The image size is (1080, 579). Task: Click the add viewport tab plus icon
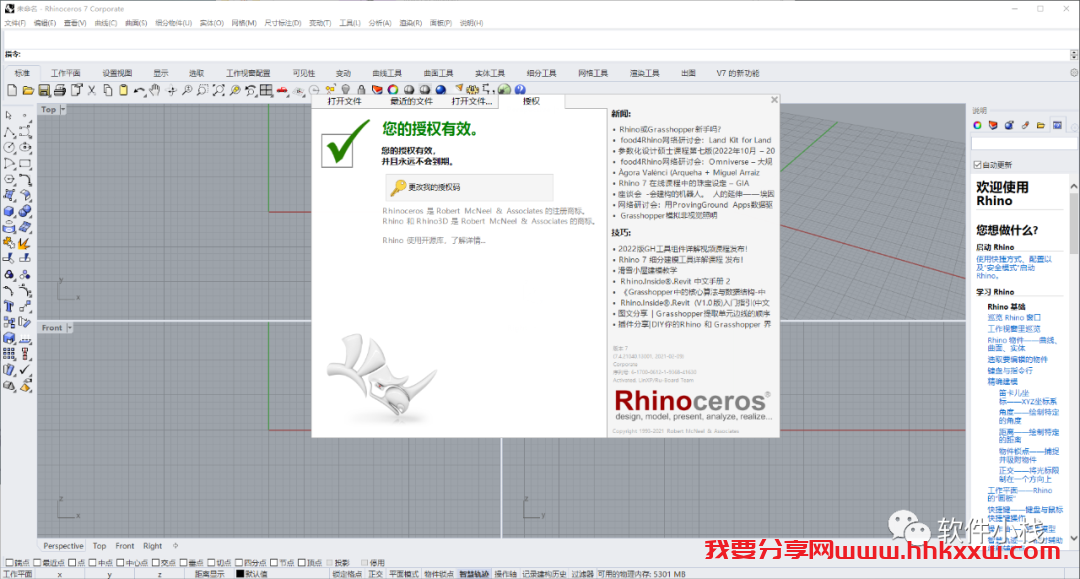[x=176, y=545]
